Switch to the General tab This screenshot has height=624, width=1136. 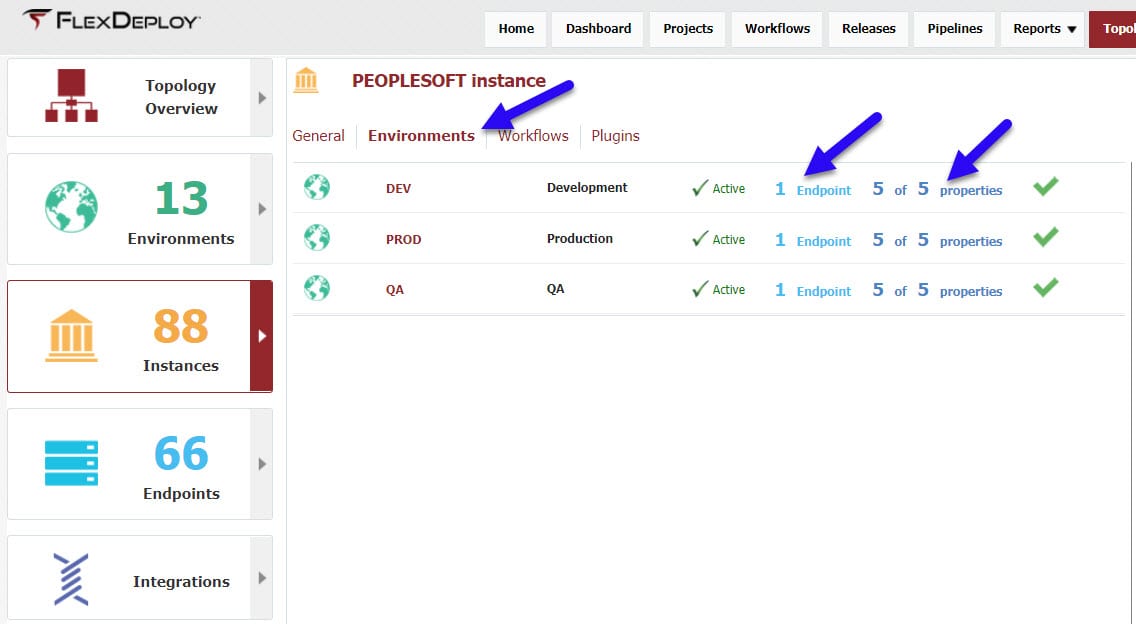point(318,136)
